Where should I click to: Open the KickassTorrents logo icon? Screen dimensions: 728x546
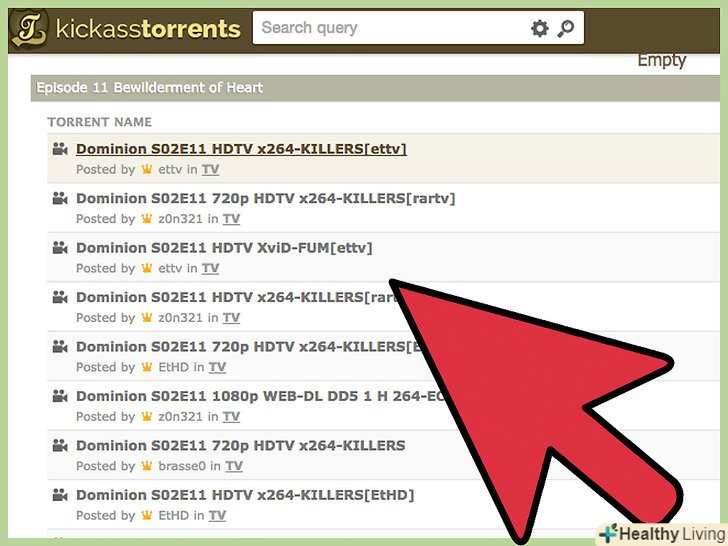point(29,29)
